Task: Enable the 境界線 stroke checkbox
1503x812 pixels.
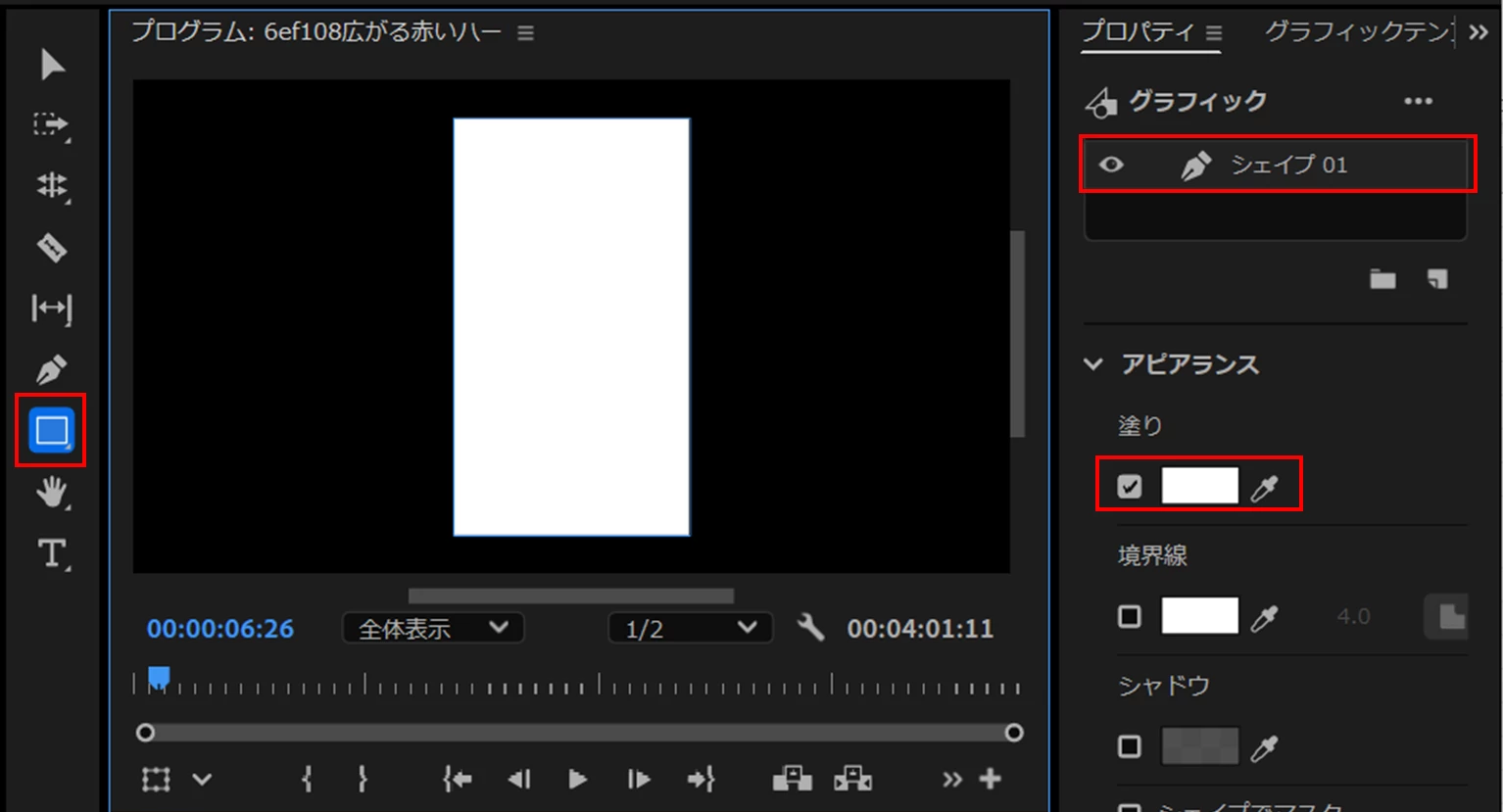Action: pyautogui.click(x=1130, y=617)
